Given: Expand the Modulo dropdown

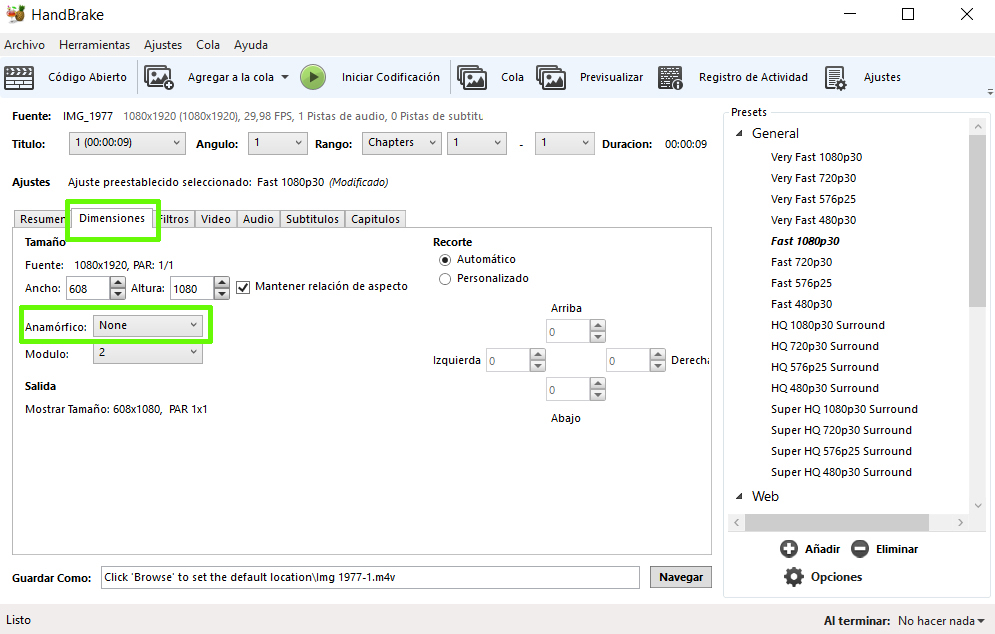Looking at the screenshot, I should pyautogui.click(x=147, y=353).
